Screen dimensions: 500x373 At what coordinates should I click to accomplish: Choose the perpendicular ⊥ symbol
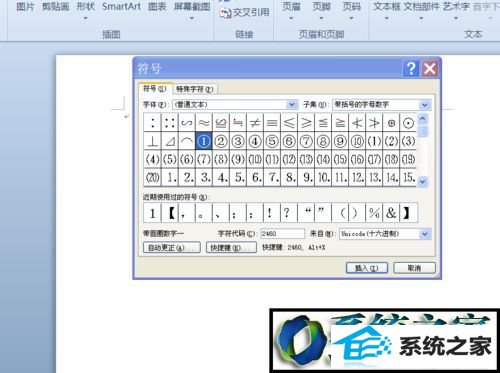click(x=153, y=141)
